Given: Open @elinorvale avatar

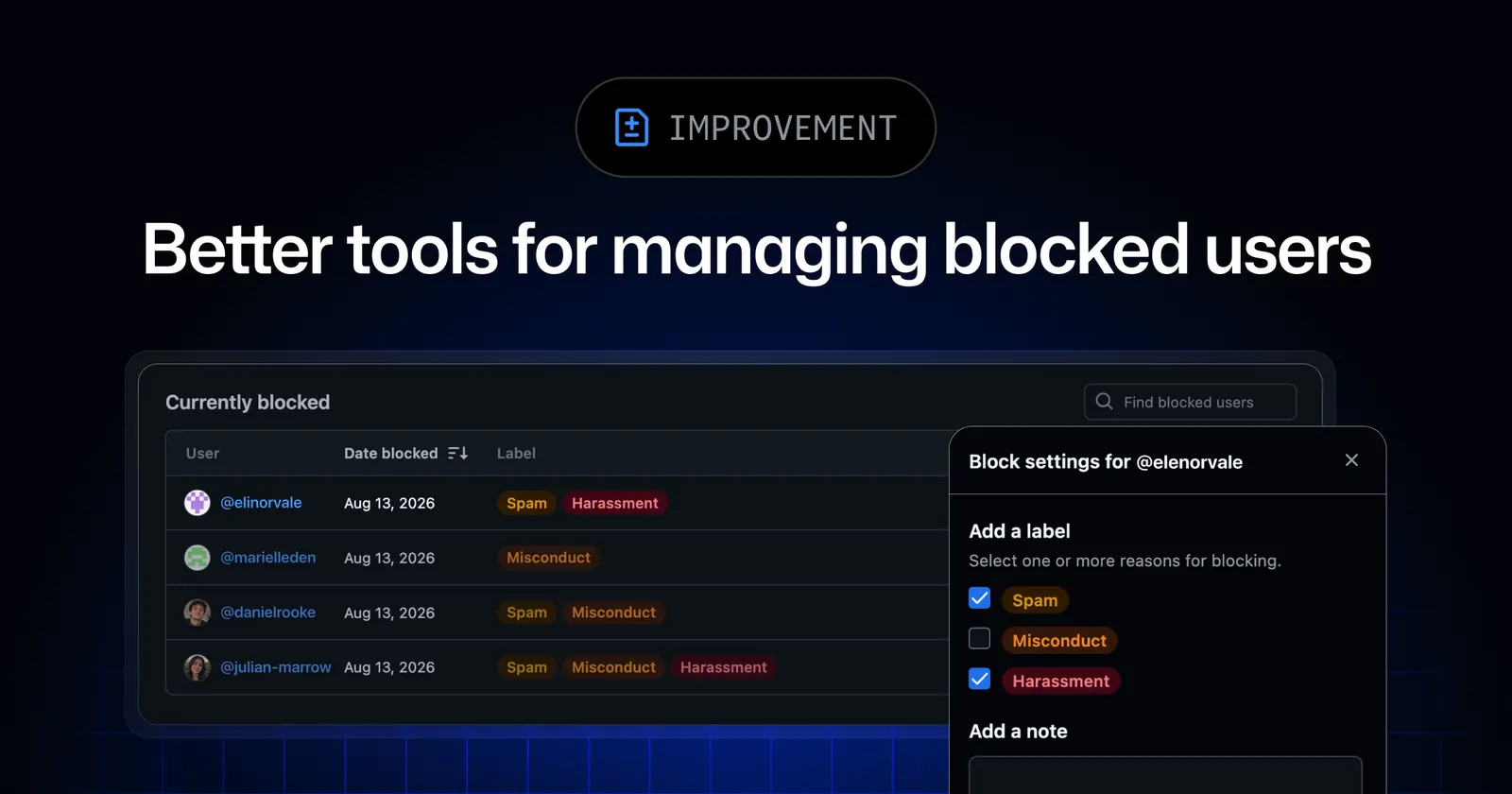Looking at the screenshot, I should (x=197, y=503).
